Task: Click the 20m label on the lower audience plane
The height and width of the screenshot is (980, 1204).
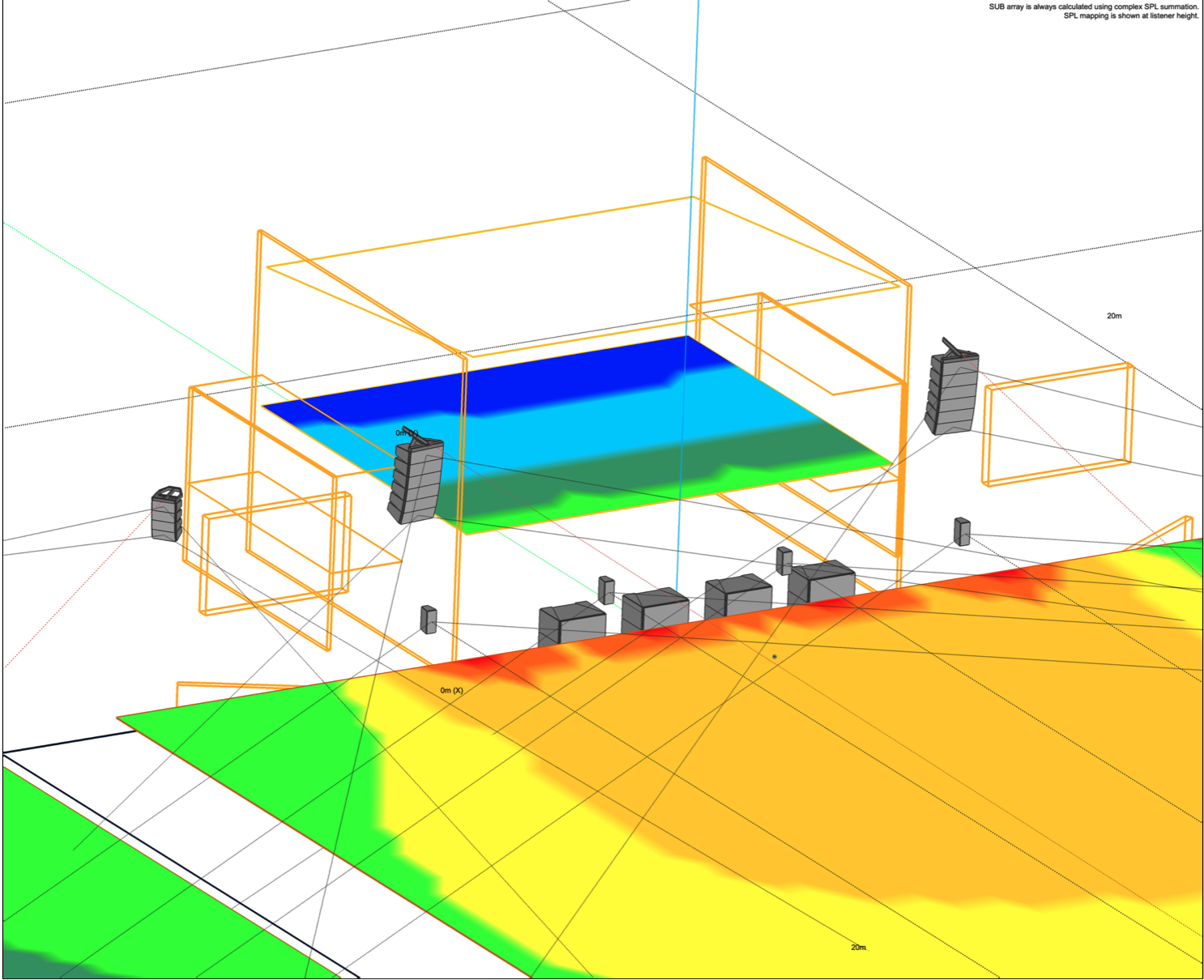Action: click(858, 947)
